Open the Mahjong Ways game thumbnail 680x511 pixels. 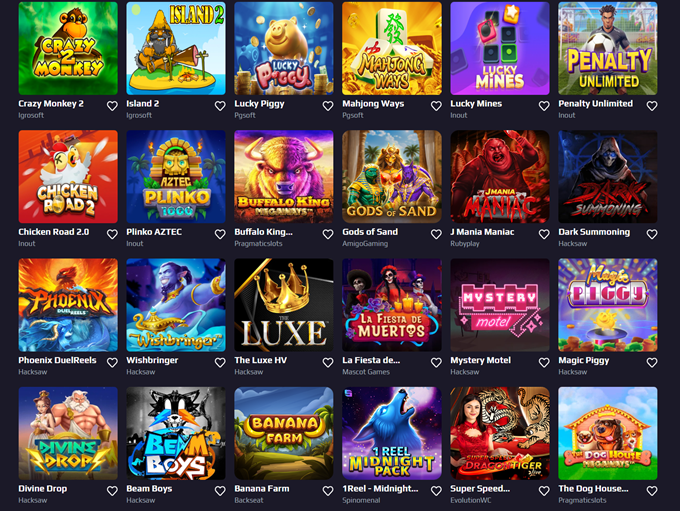392,48
